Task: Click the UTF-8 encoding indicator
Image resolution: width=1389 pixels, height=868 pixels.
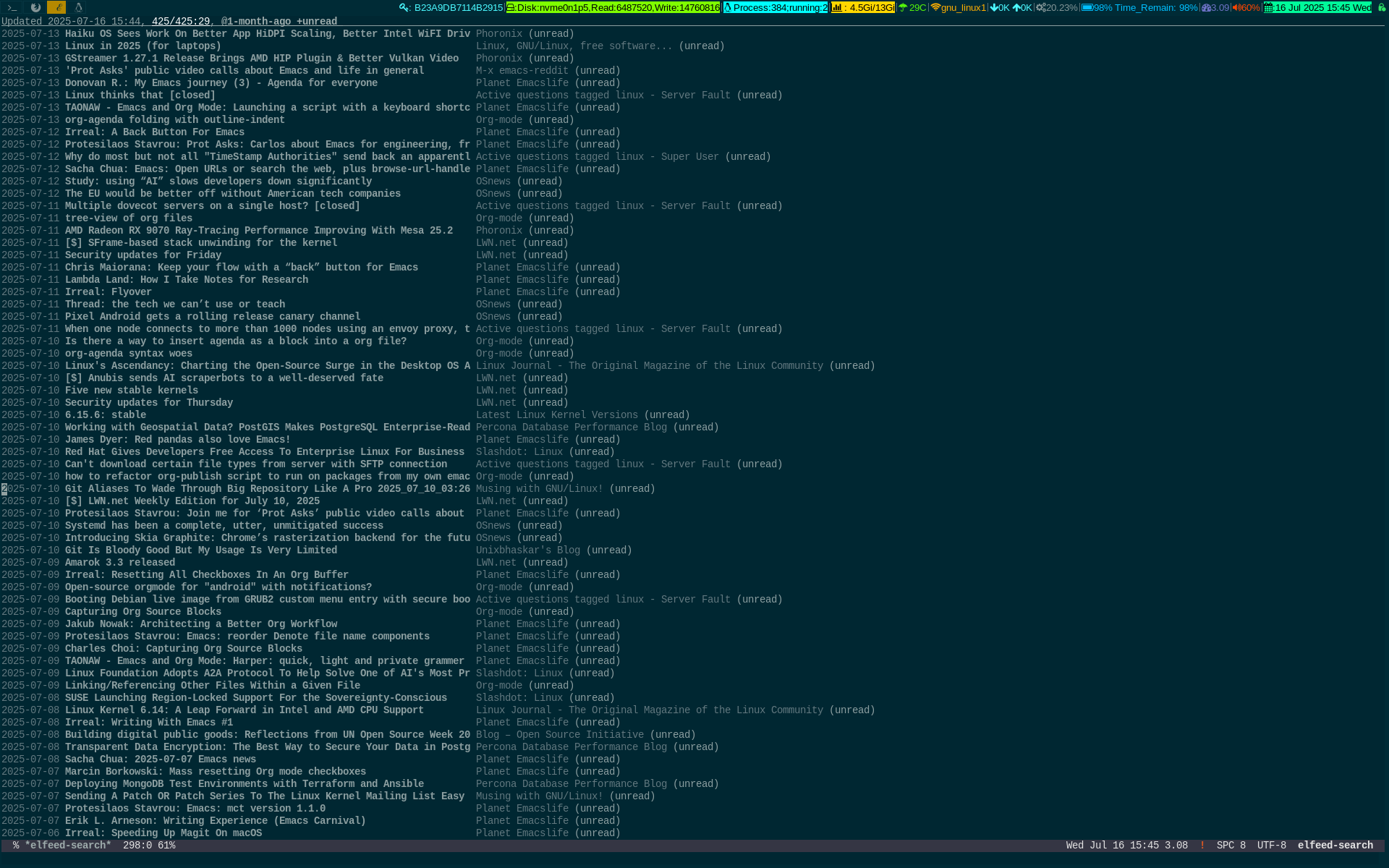Action: pos(1271,845)
